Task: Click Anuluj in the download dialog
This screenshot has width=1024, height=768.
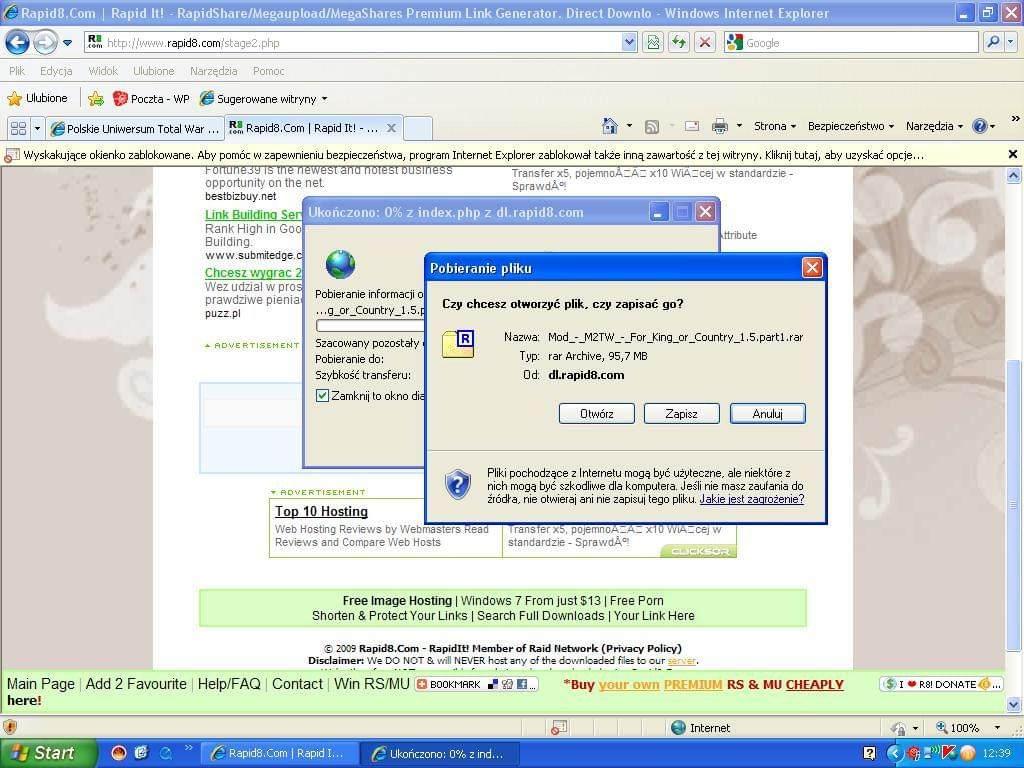Action: click(767, 413)
